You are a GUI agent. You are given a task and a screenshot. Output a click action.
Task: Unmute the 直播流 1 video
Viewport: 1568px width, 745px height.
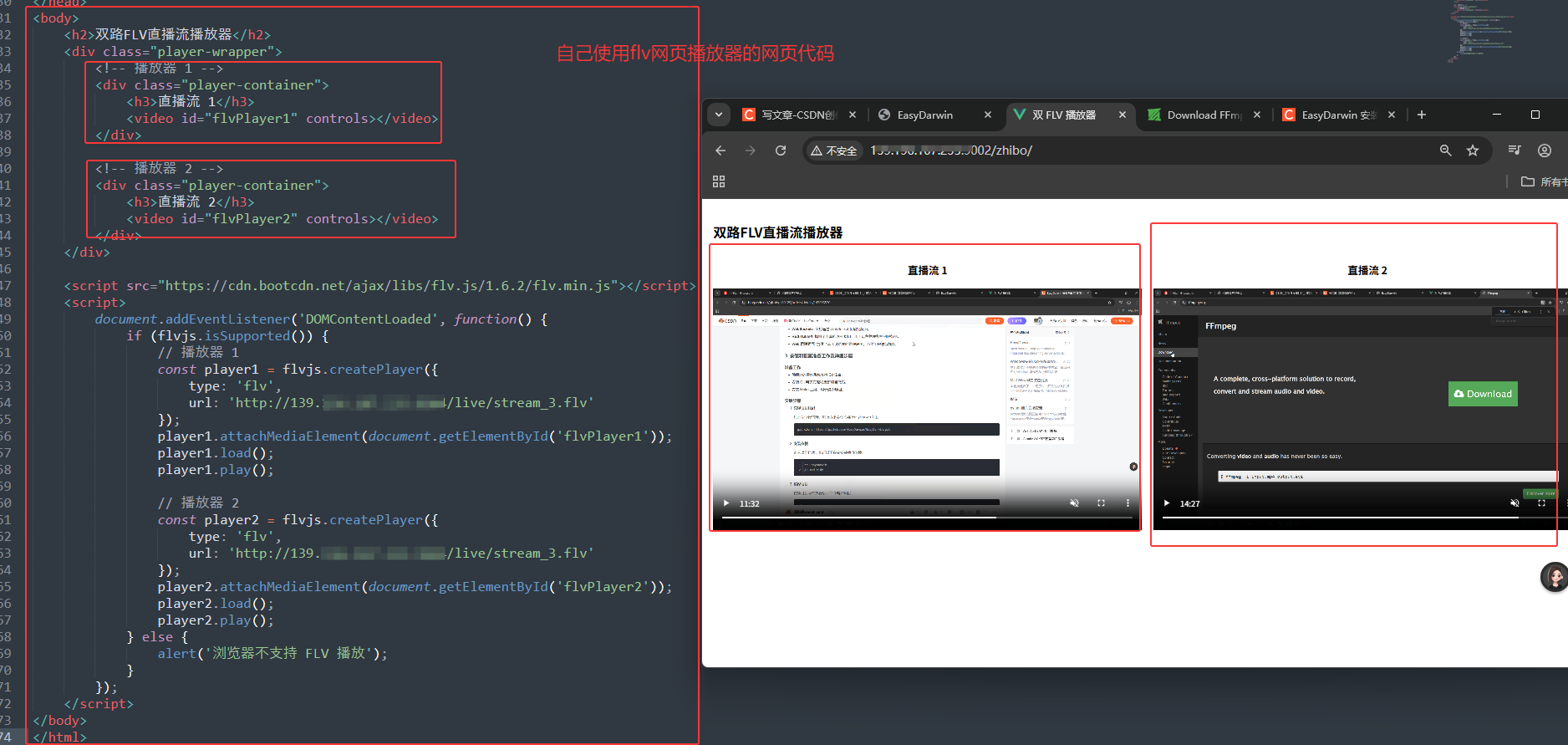coord(1075,503)
